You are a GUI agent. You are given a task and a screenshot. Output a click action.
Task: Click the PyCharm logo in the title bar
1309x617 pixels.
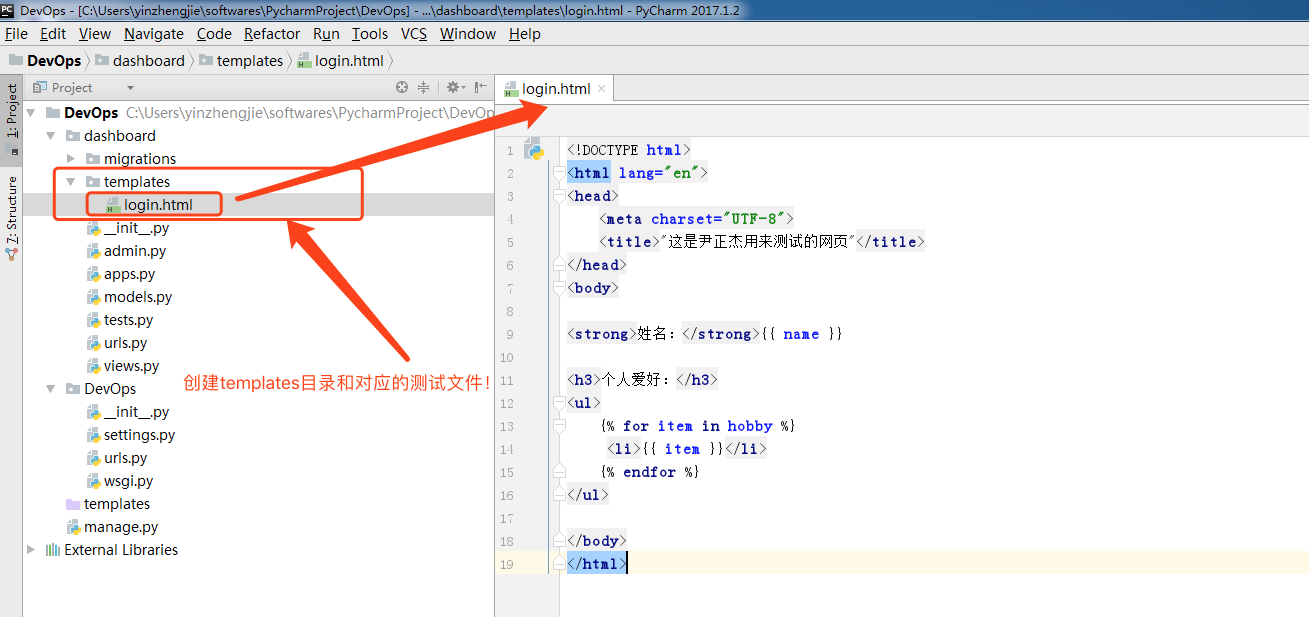8,10
